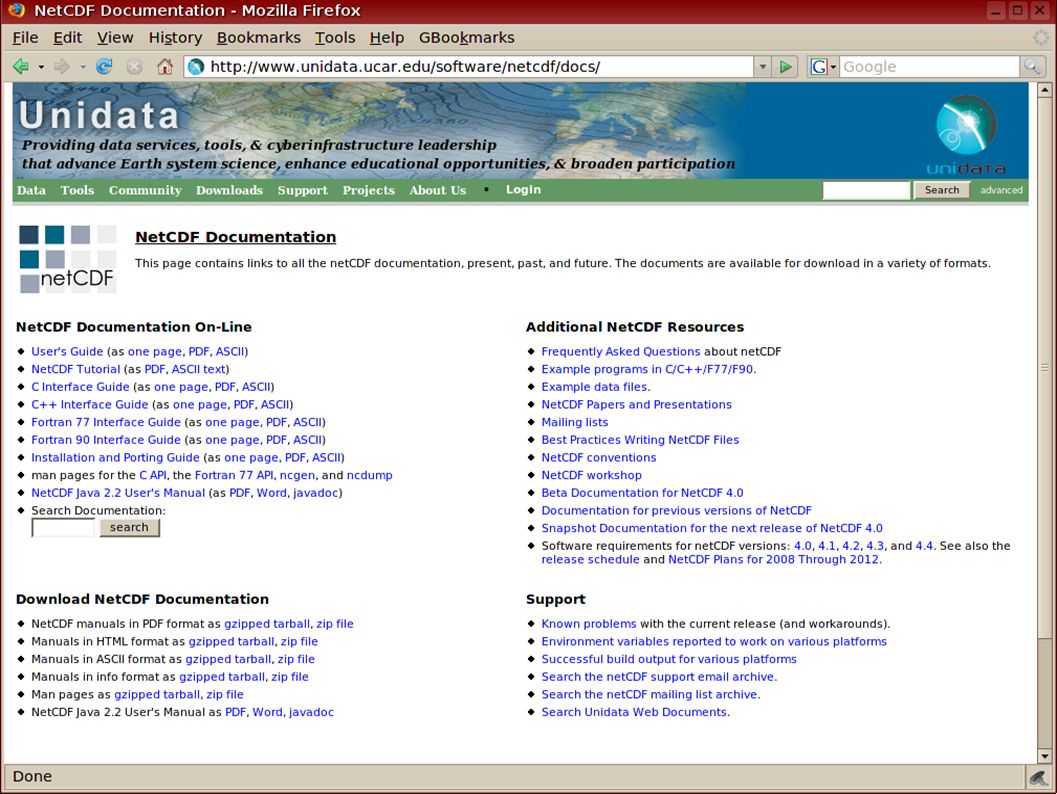Click 'Download NetCDF Documentation' heading text

[x=142, y=599]
